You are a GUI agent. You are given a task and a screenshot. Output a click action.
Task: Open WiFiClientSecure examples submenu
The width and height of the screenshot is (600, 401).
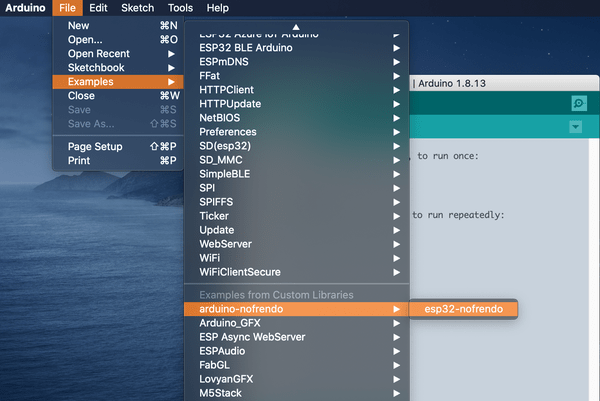click(297, 272)
